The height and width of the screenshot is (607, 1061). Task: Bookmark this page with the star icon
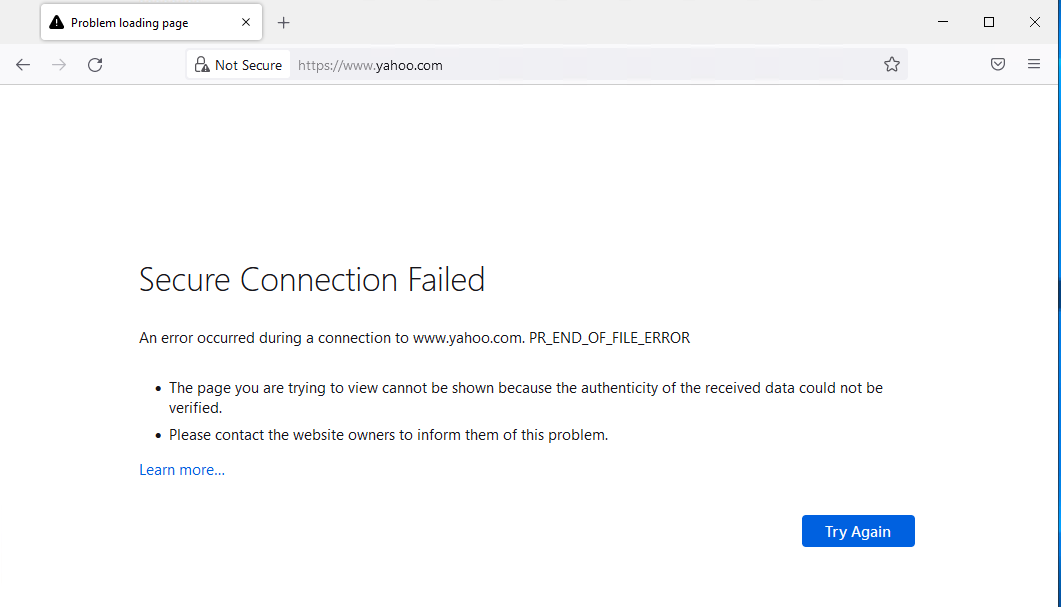pos(892,65)
